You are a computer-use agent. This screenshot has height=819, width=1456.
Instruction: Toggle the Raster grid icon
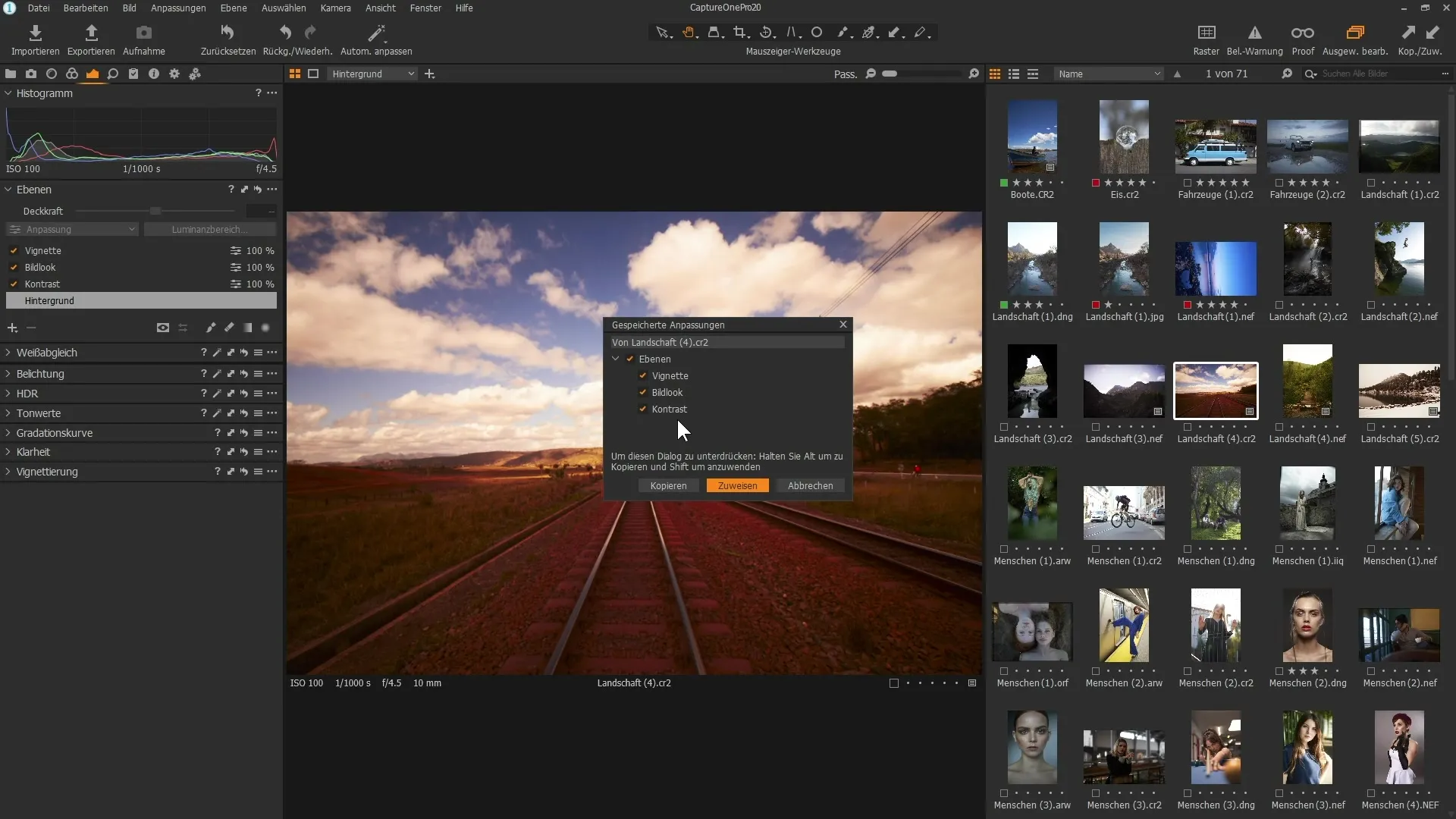pos(1206,33)
